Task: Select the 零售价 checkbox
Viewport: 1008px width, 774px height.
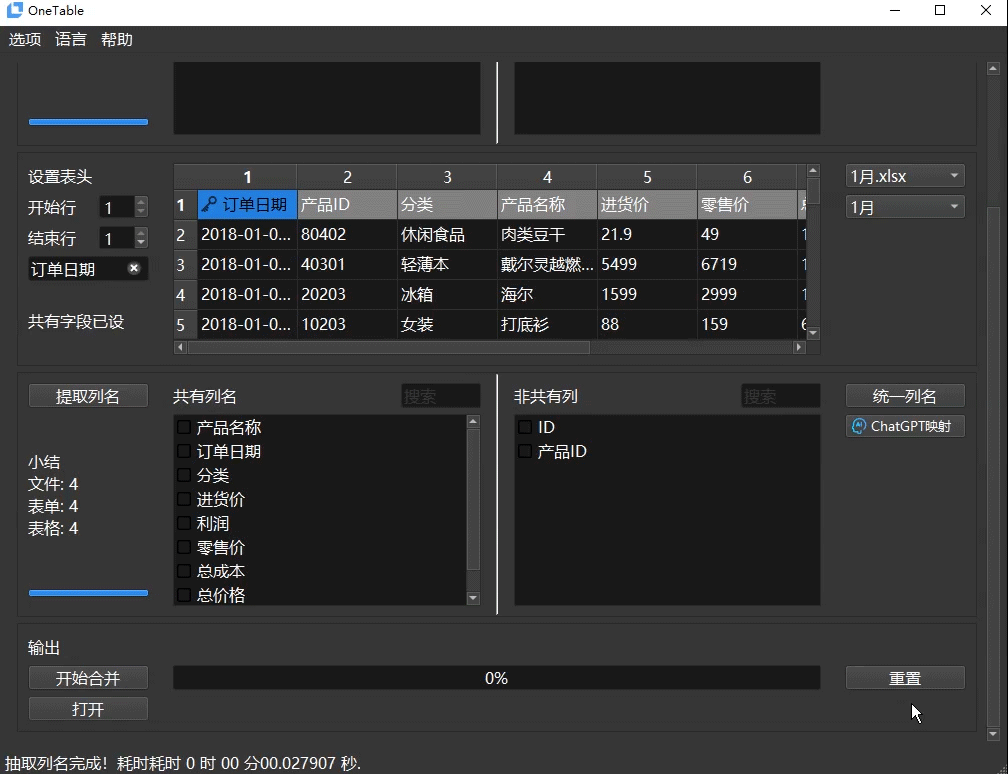Action: pyautogui.click(x=184, y=547)
